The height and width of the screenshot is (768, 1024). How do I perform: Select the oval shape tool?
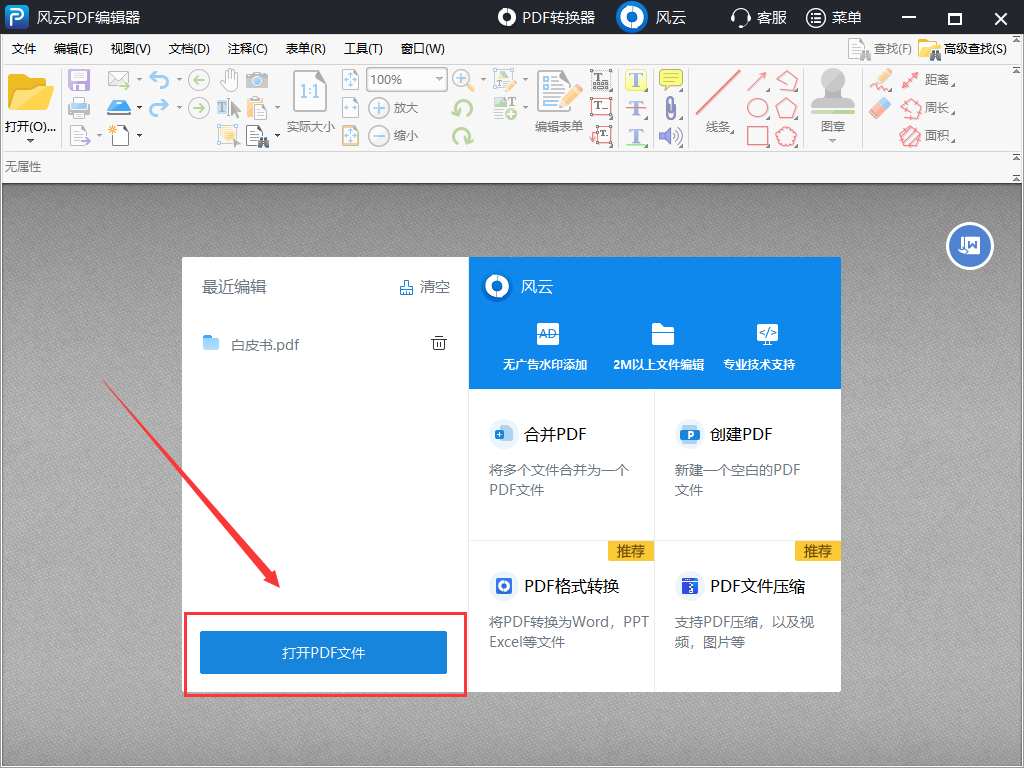click(757, 108)
